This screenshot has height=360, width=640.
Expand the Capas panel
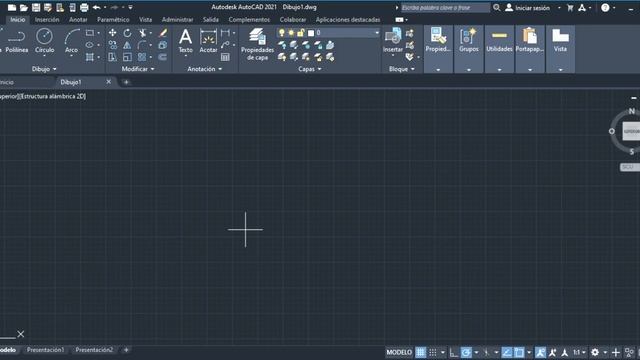coord(309,69)
